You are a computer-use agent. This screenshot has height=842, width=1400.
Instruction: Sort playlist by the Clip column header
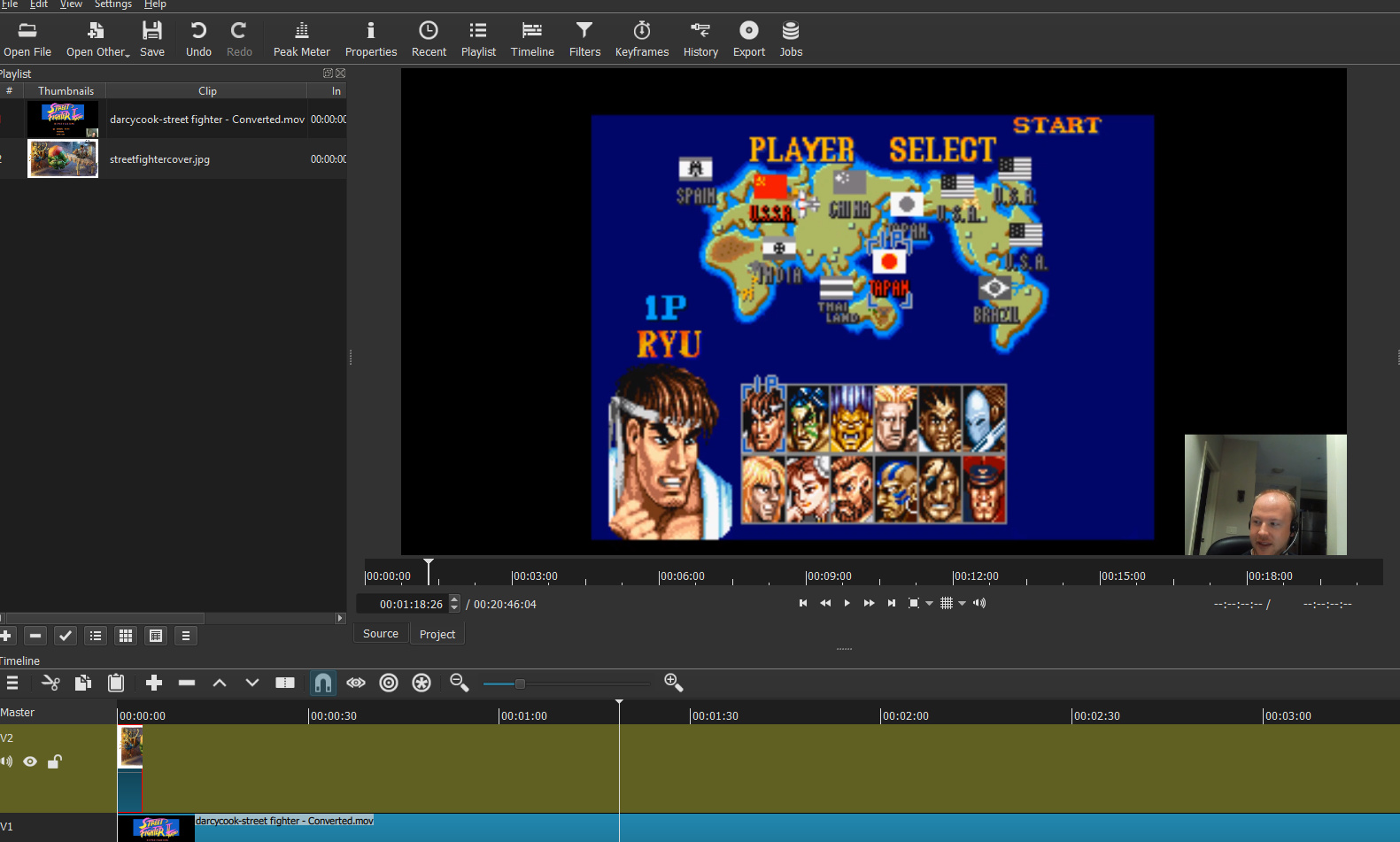click(207, 91)
